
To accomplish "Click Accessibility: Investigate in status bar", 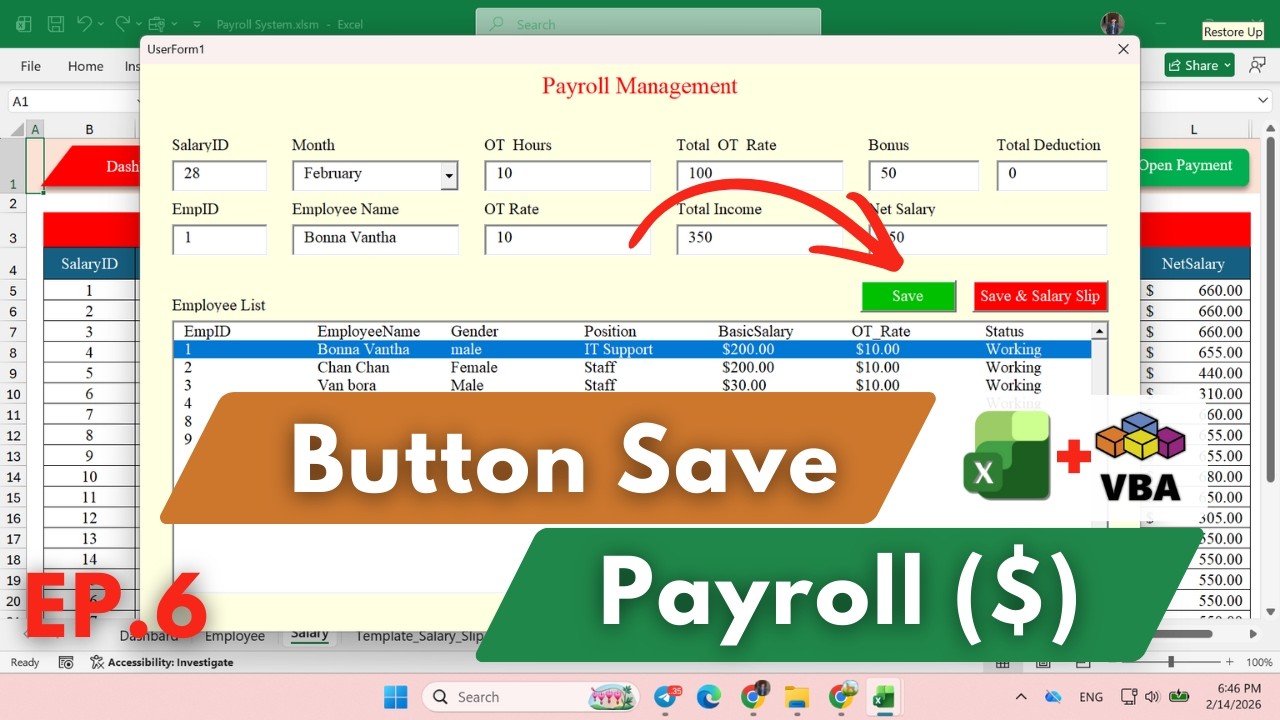I will (162, 662).
